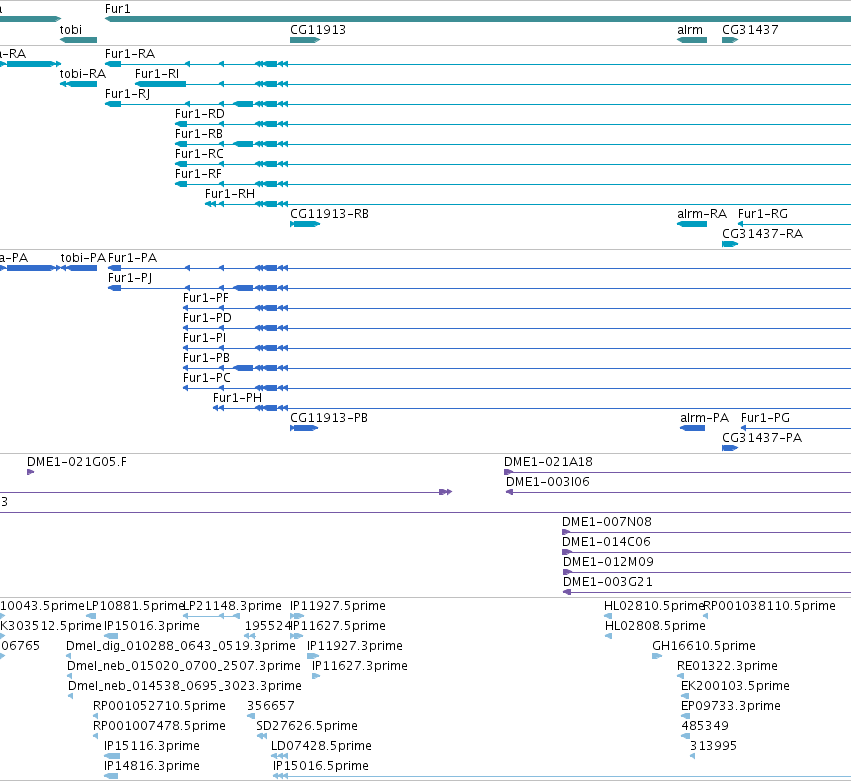Viewport: 851px width, 781px height.
Task: Click the Fur1-RA transcript label
Action: tap(130, 54)
